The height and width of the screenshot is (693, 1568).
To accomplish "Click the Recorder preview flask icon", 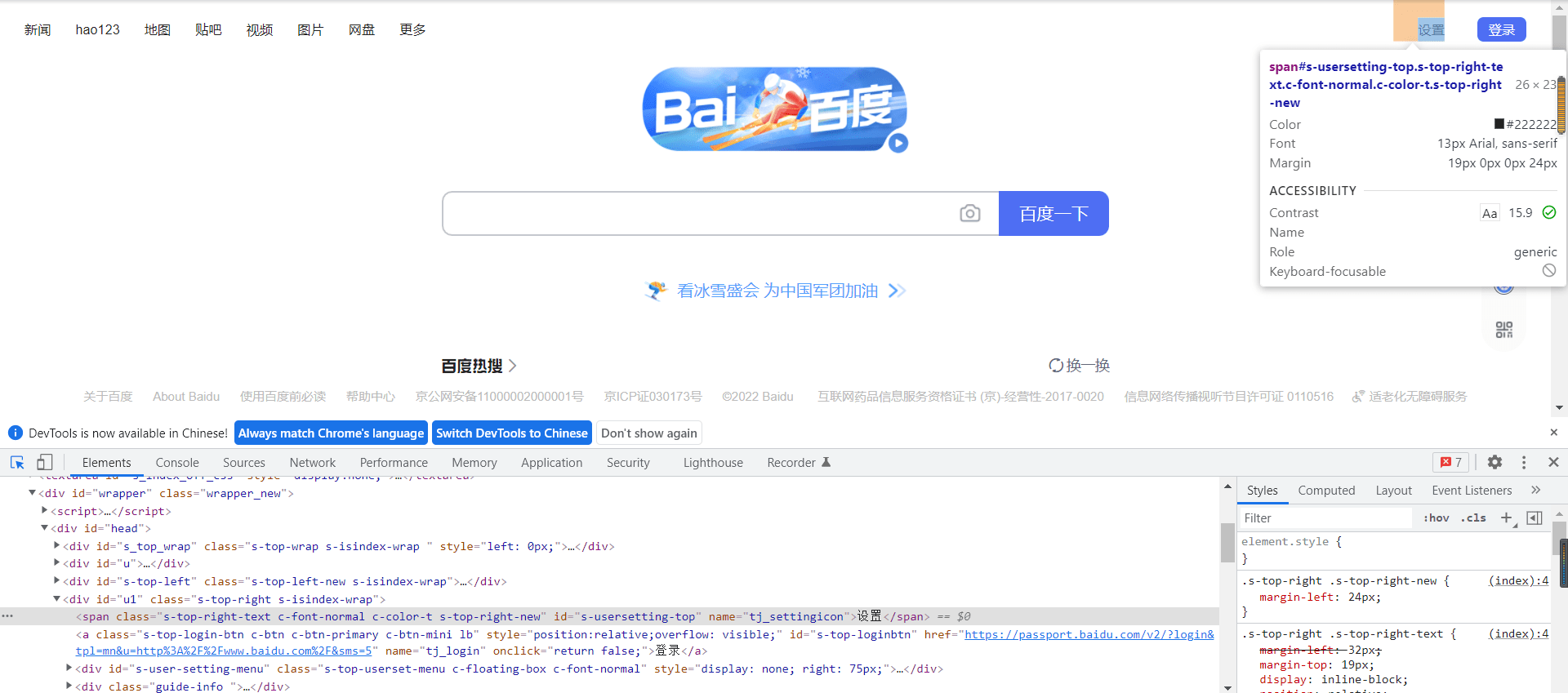I will coord(826,462).
